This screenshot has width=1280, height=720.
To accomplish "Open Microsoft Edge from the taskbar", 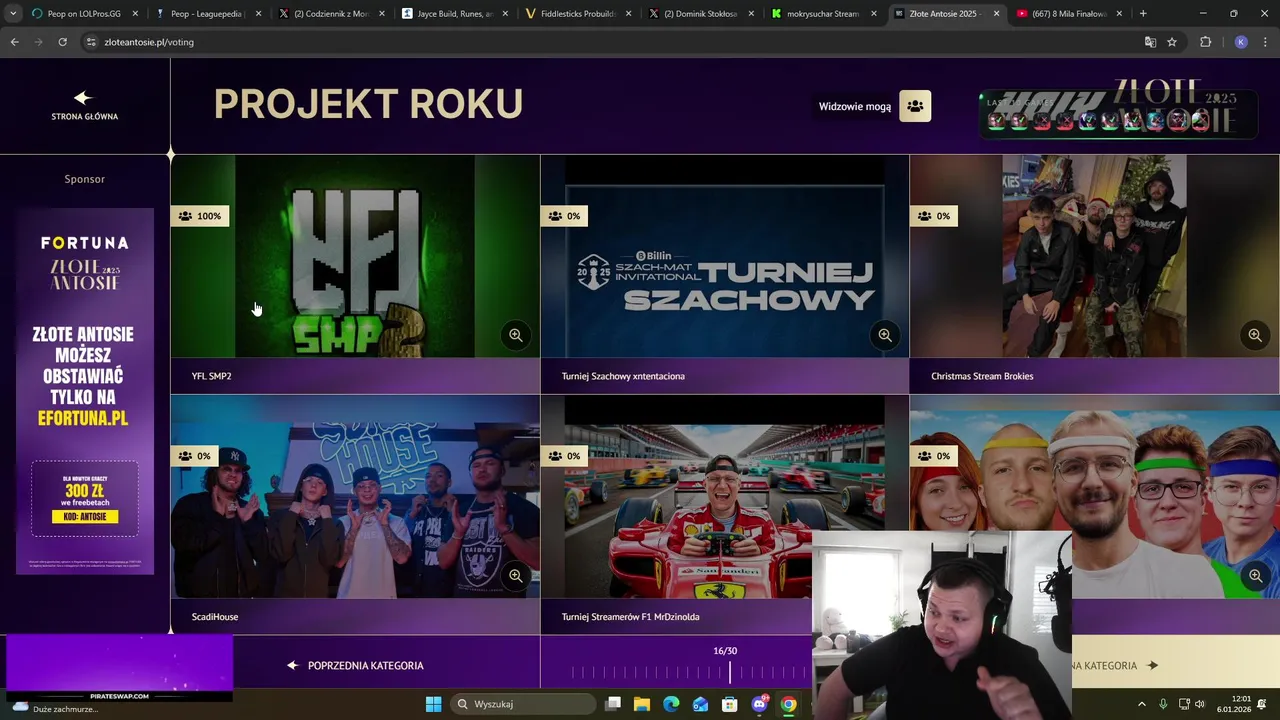I will 671,704.
